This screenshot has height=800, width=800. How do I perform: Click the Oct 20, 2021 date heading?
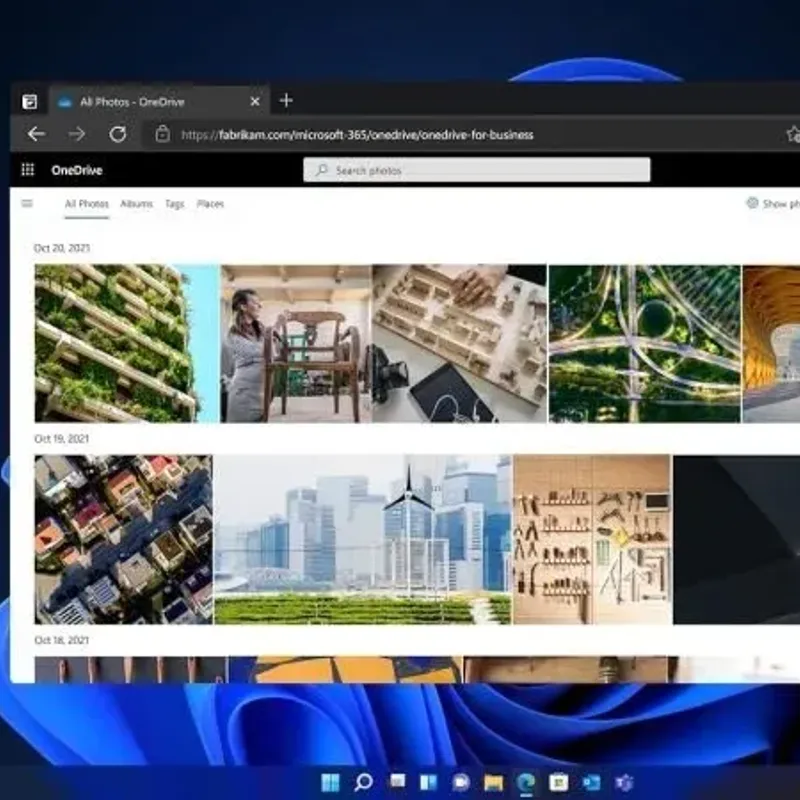pos(62,248)
